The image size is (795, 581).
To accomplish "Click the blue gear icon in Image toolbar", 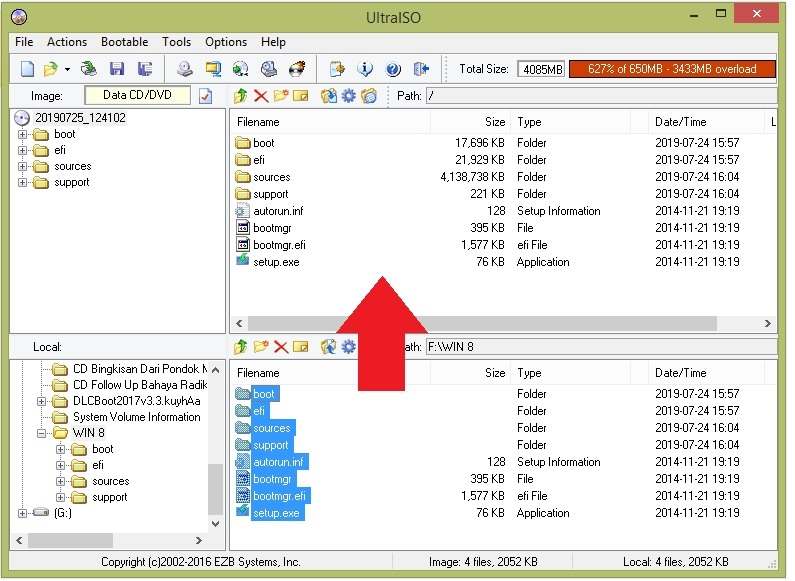I will (349, 95).
